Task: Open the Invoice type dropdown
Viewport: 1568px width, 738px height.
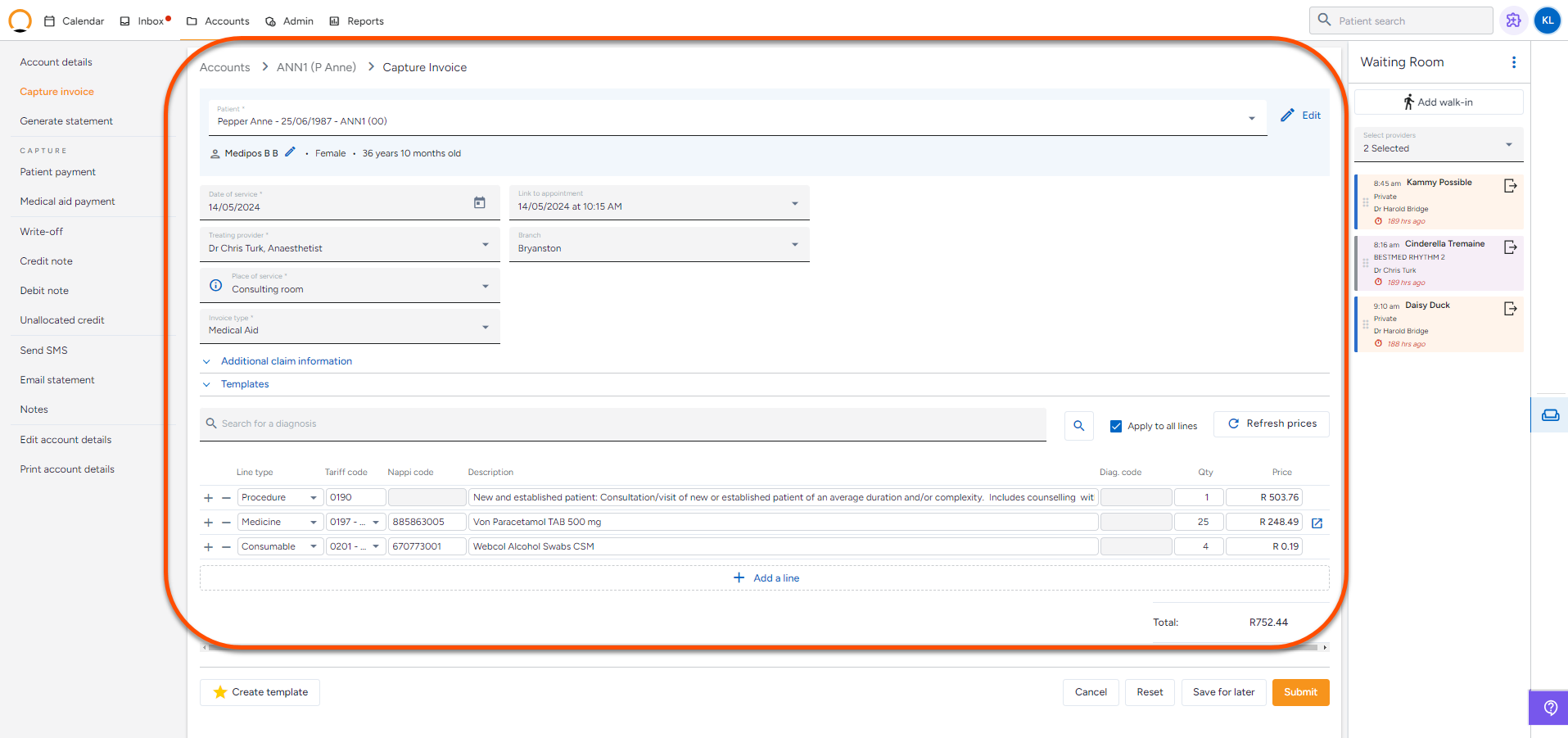Action: click(485, 327)
